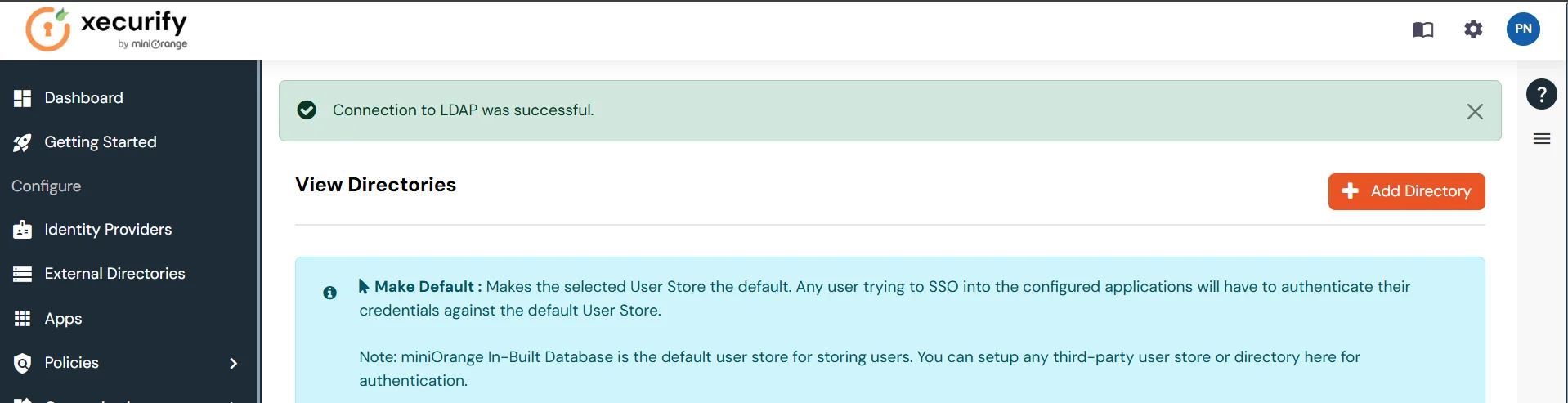Click the Policies shield icon
This screenshot has width=1568, height=403.
coord(22,363)
